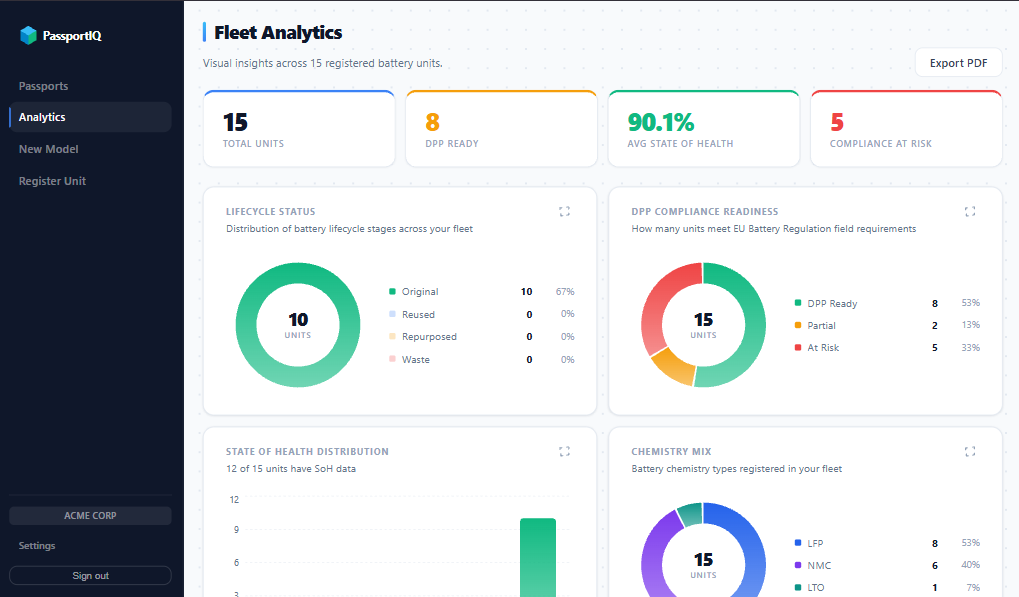The image size is (1019, 597).
Task: Click the Compliance At Risk card
Action: 906,129
